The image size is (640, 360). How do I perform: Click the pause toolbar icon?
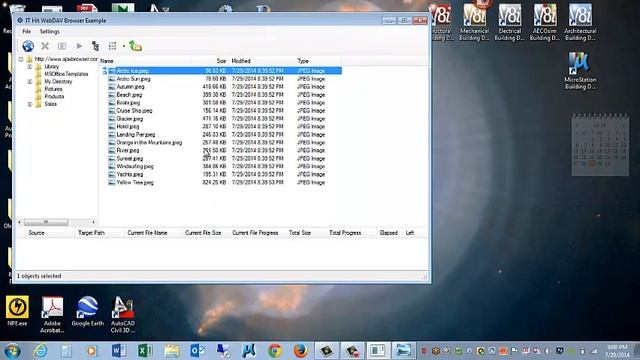coord(62,46)
